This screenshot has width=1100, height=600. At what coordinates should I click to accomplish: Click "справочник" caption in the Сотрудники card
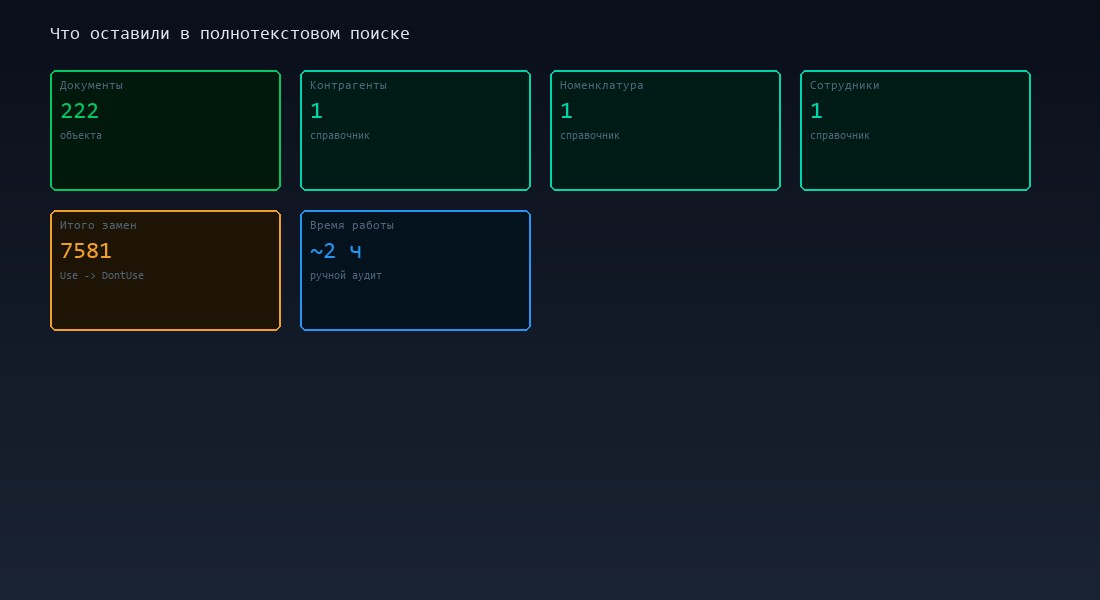(x=840, y=136)
